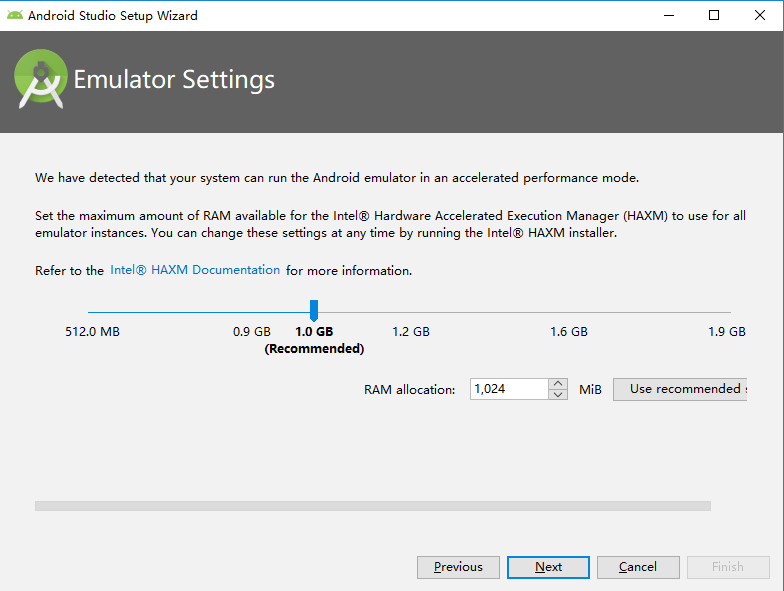
Task: Cancel the setup wizard
Action: click(x=638, y=567)
